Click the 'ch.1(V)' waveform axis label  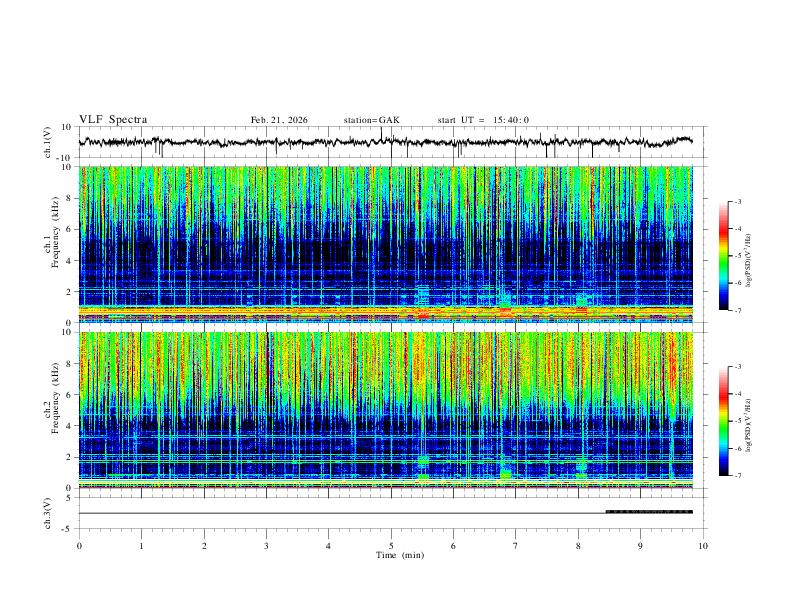pos(47,142)
